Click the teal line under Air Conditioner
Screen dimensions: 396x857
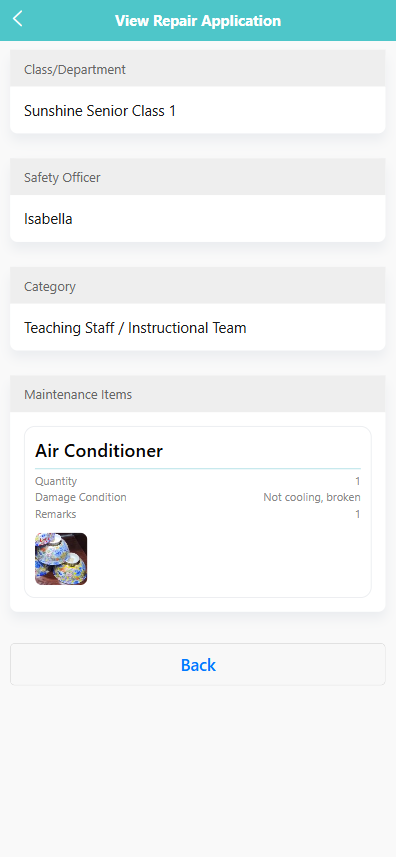[198, 468]
